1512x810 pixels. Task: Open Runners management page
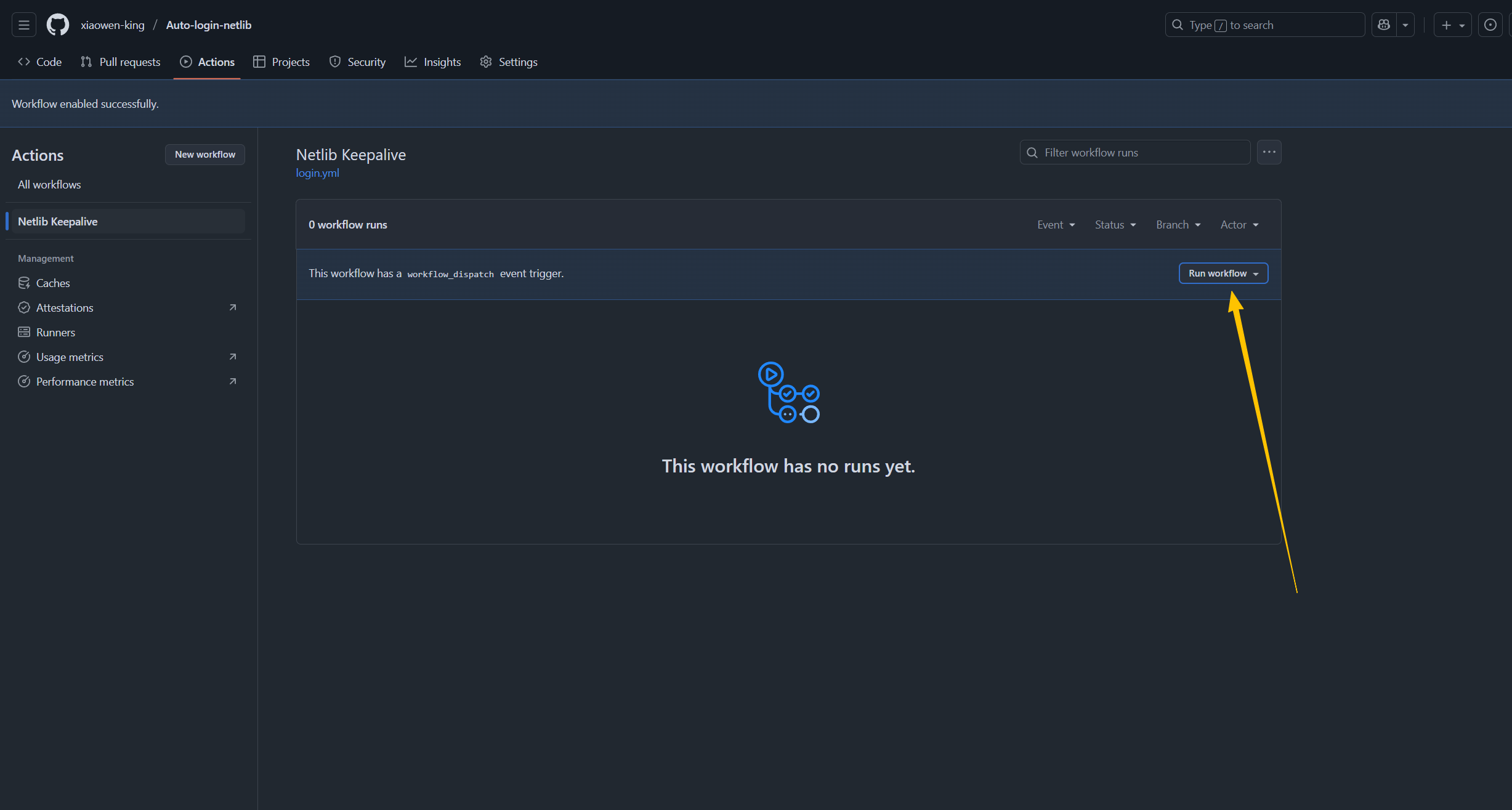tap(55, 332)
